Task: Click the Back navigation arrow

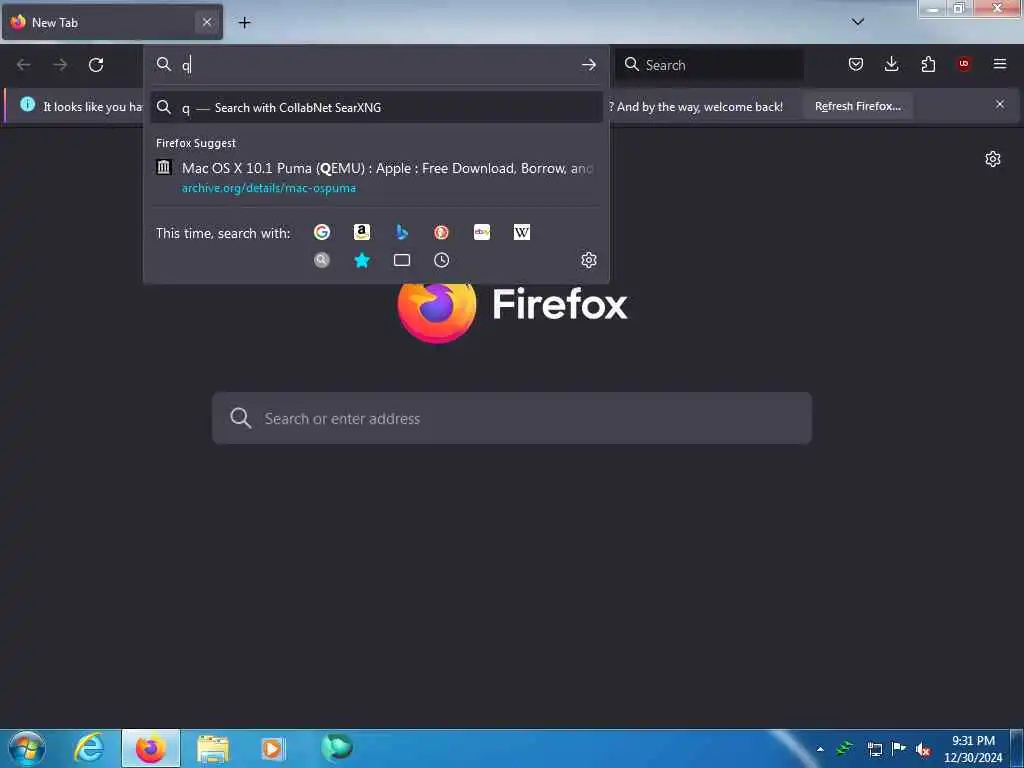Action: coord(24,65)
